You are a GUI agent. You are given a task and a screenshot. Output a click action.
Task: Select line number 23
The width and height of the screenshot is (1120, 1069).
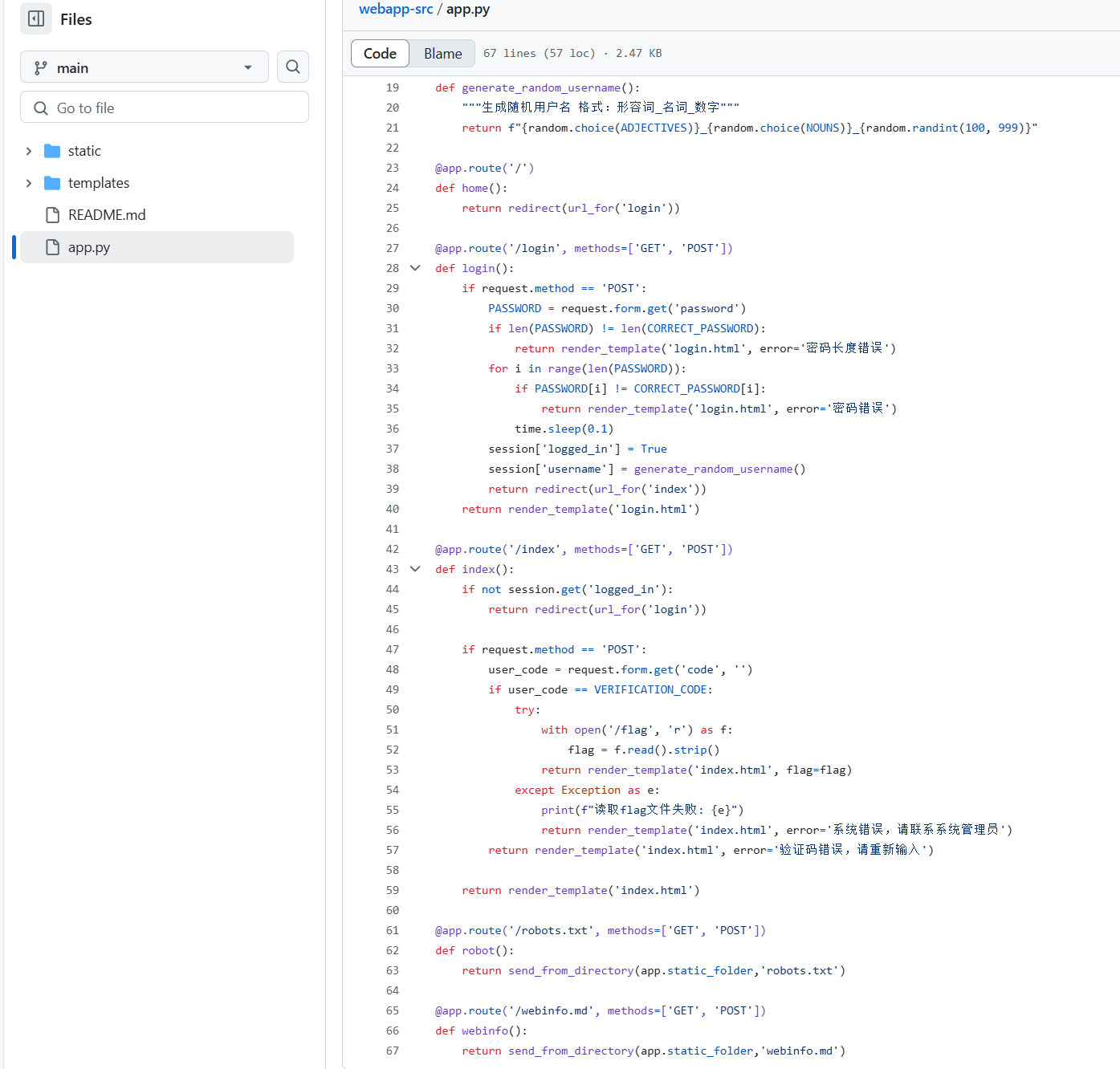point(392,168)
